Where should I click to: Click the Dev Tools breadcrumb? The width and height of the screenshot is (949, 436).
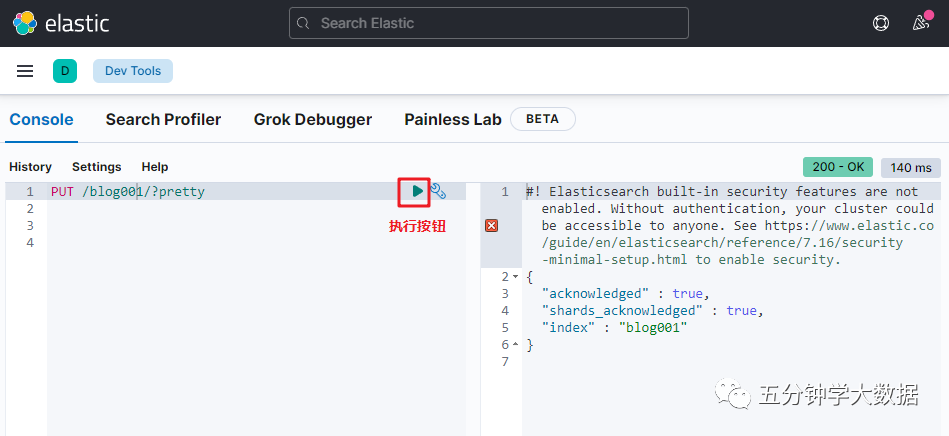pos(133,70)
